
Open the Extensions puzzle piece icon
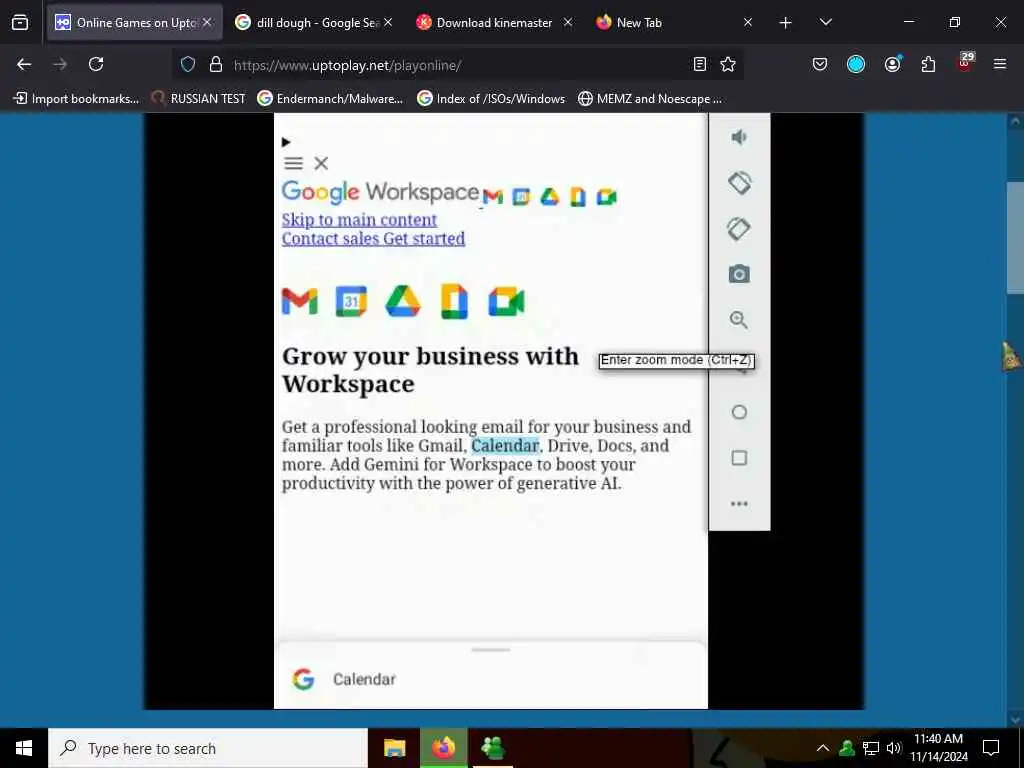[928, 64]
